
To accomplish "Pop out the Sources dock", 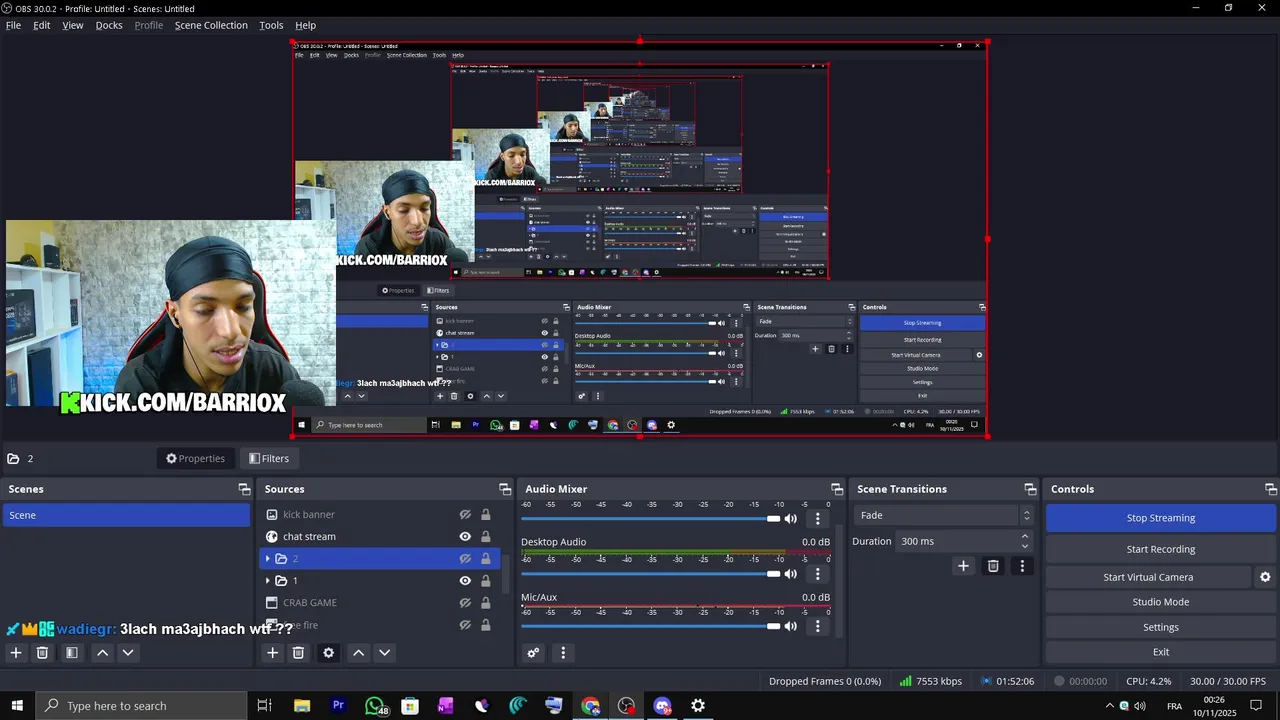I will point(505,489).
